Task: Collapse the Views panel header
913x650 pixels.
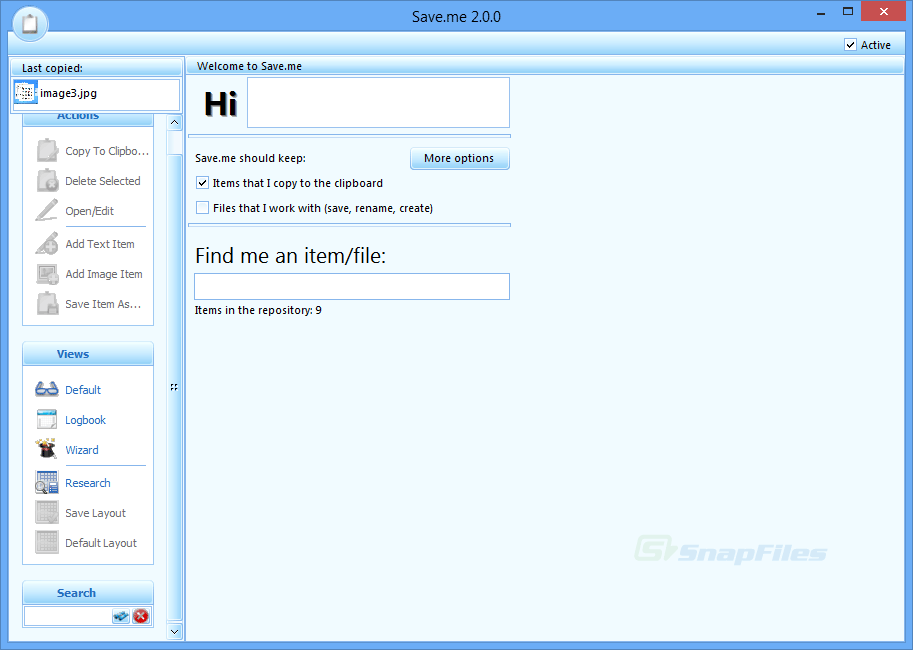Action: pos(88,354)
